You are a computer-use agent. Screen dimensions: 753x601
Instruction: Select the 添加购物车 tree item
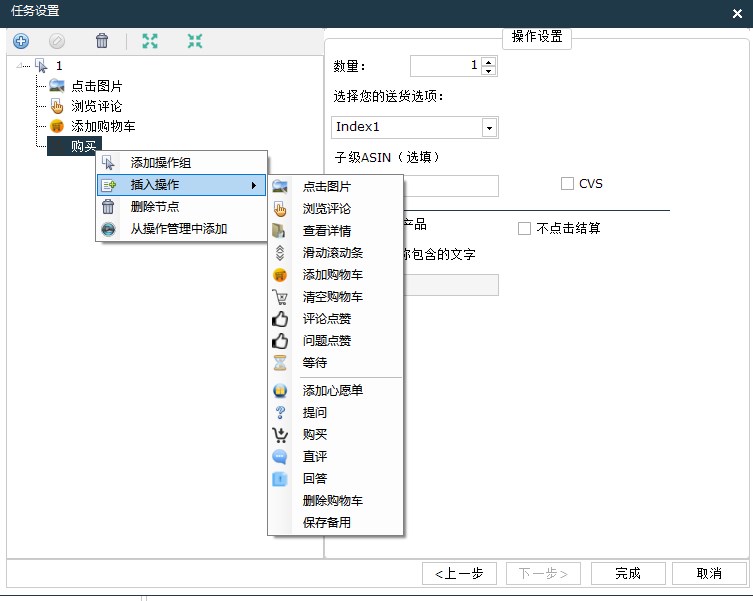pyautogui.click(x=103, y=126)
